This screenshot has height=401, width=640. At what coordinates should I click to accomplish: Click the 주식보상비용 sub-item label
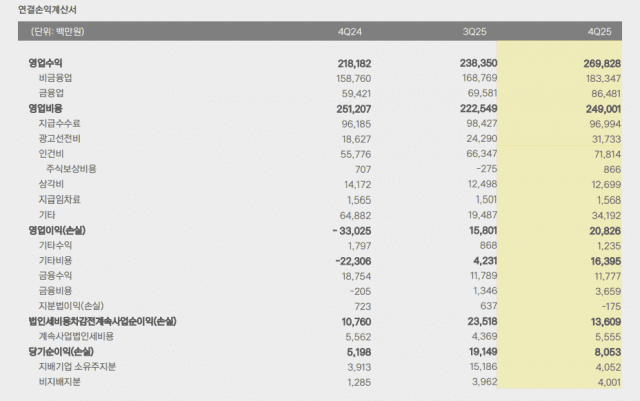(71, 169)
